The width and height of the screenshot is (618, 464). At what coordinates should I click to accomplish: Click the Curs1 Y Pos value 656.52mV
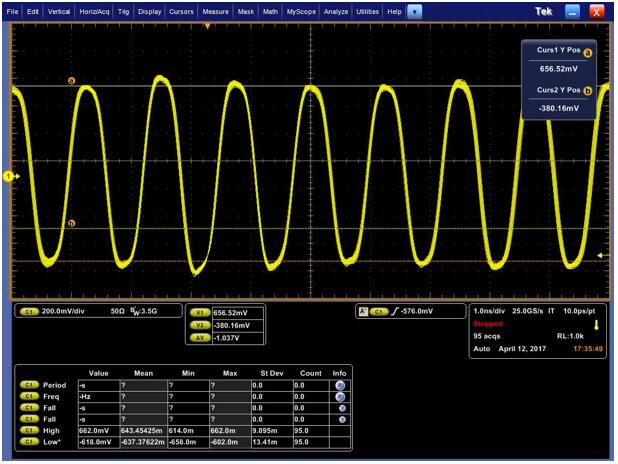pyautogui.click(x=559, y=69)
